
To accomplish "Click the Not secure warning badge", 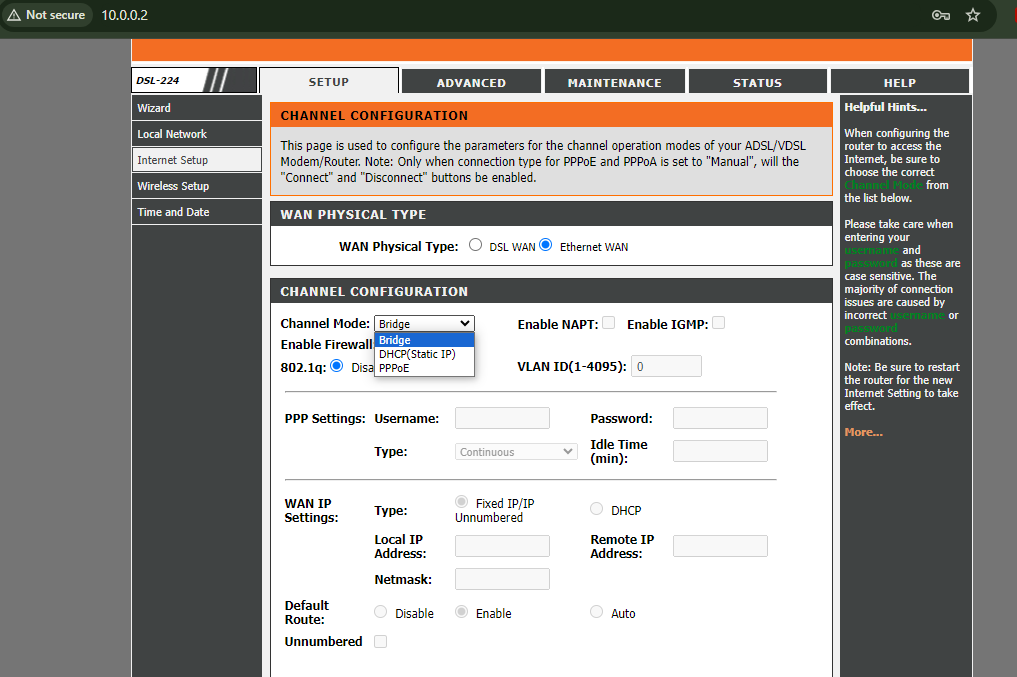I will pos(47,15).
